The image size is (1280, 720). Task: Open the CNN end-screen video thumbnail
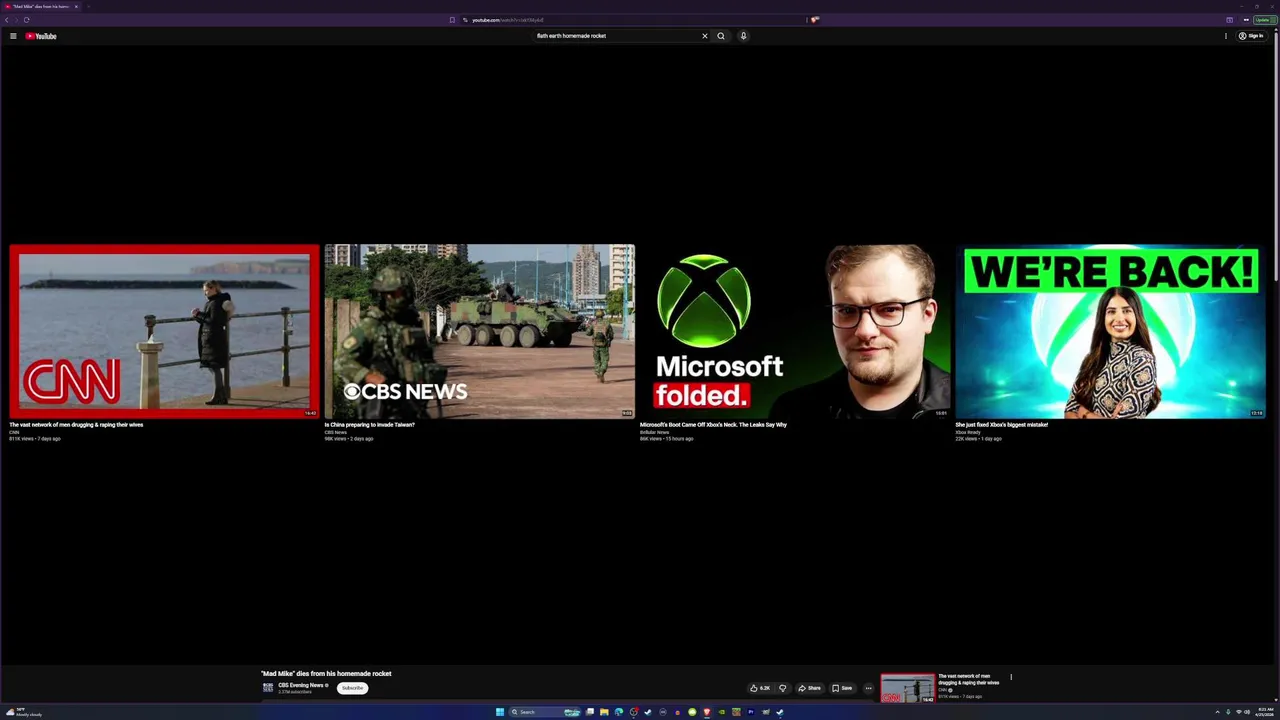coord(164,331)
